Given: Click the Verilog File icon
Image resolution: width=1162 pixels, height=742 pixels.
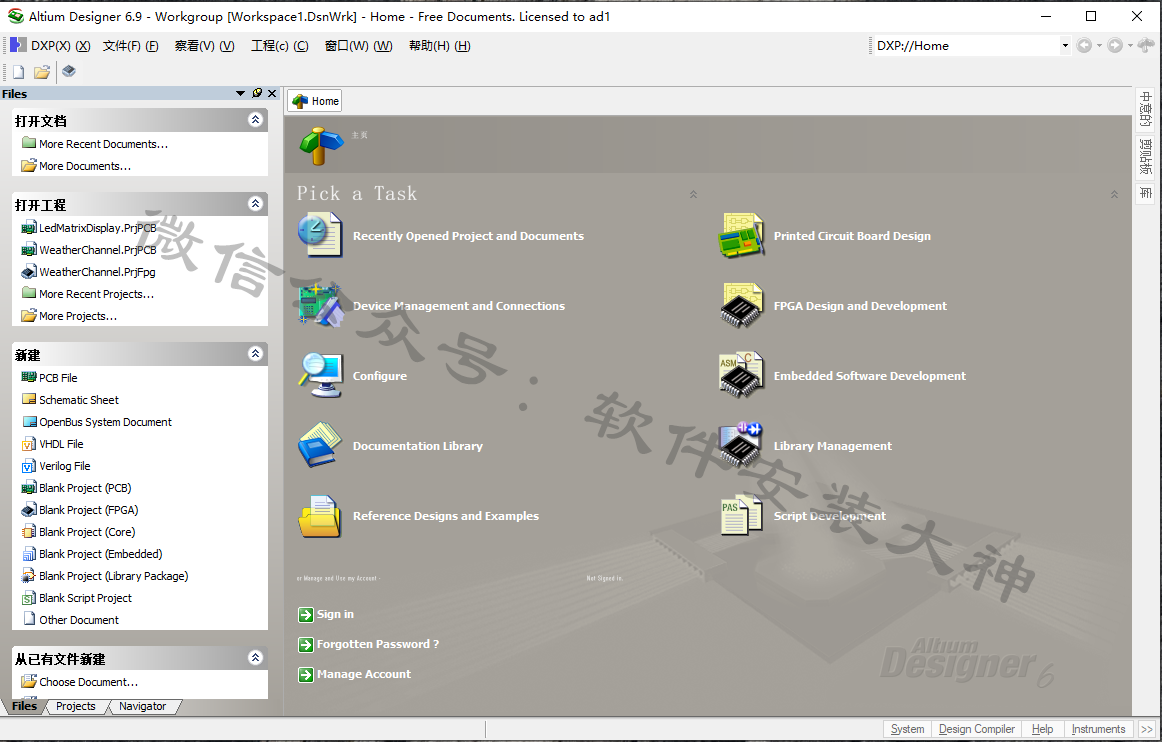Looking at the screenshot, I should click(x=29, y=466).
